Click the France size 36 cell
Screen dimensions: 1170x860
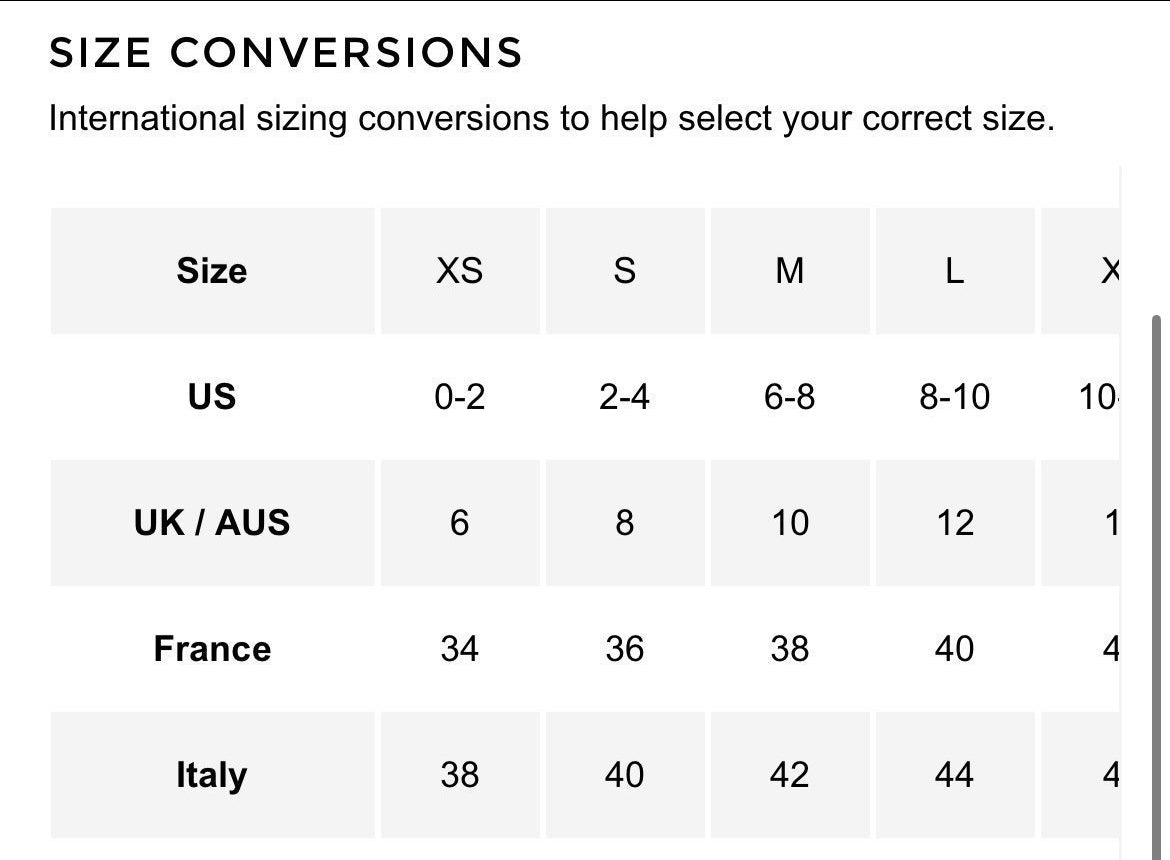click(624, 649)
